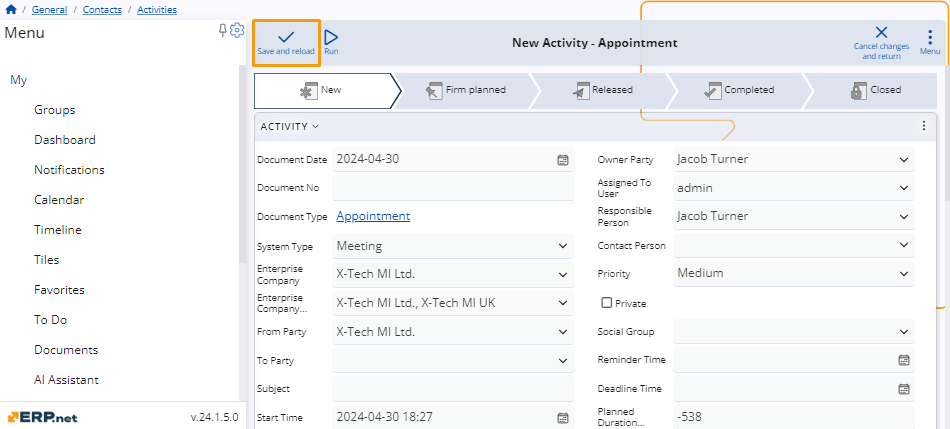Pin the Menu panel
Screen dimensions: 950x429
pyautogui.click(x=222, y=30)
